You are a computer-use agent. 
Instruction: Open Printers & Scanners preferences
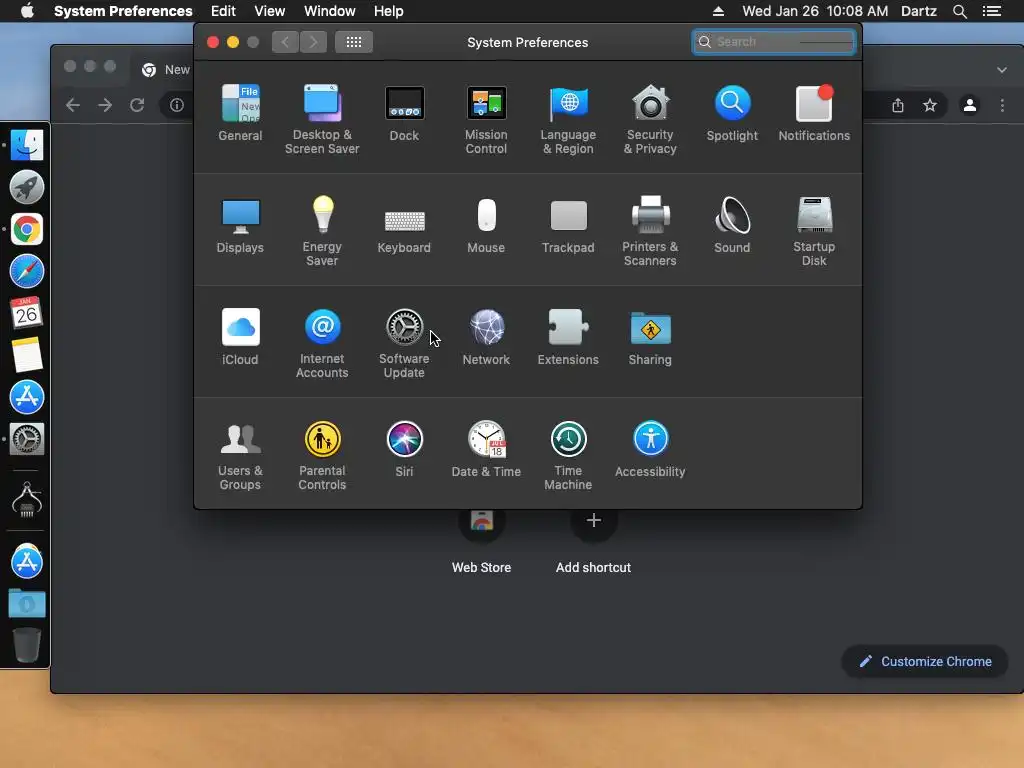point(650,232)
